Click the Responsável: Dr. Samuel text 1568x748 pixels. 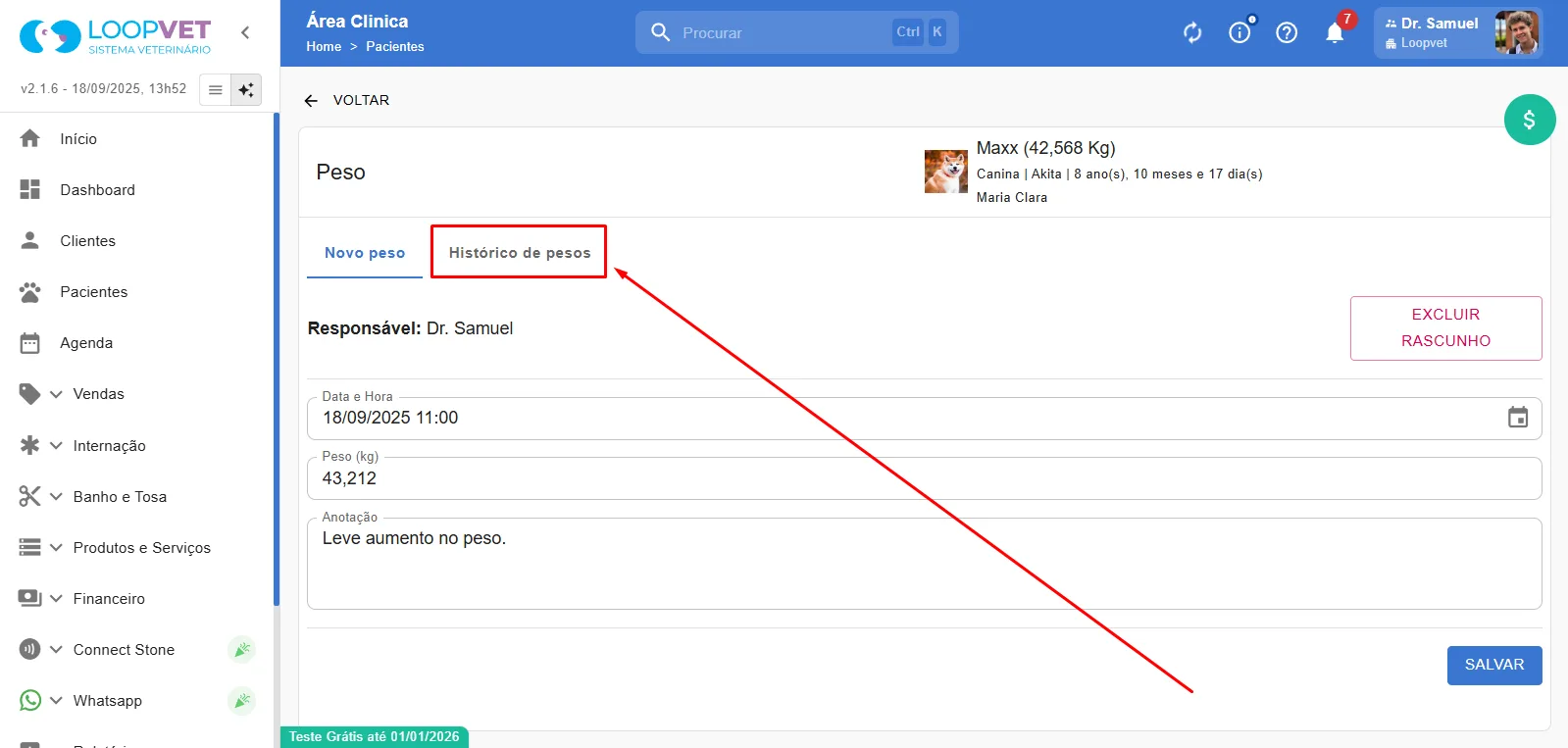410,328
